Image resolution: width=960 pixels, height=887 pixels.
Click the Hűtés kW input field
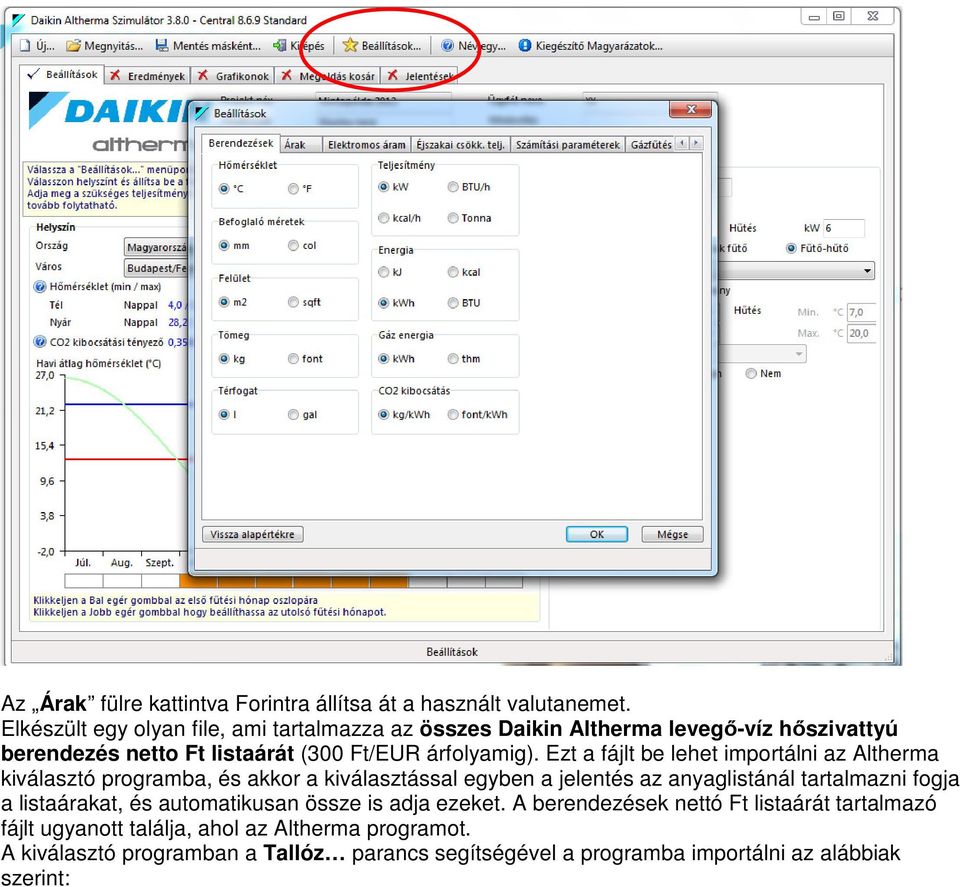click(x=844, y=228)
